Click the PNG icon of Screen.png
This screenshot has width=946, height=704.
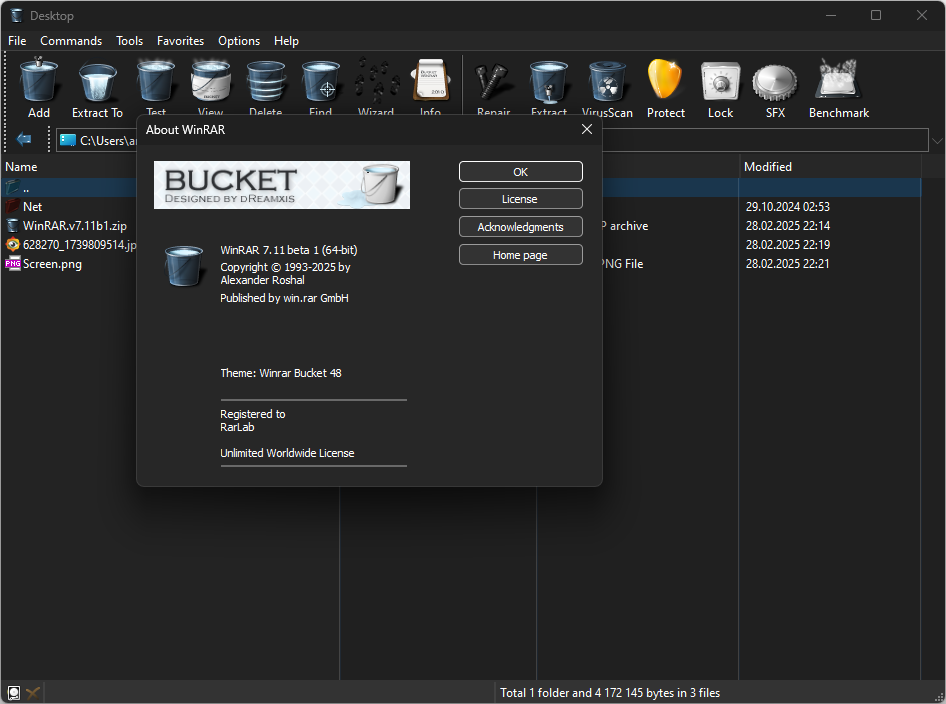tap(13, 264)
